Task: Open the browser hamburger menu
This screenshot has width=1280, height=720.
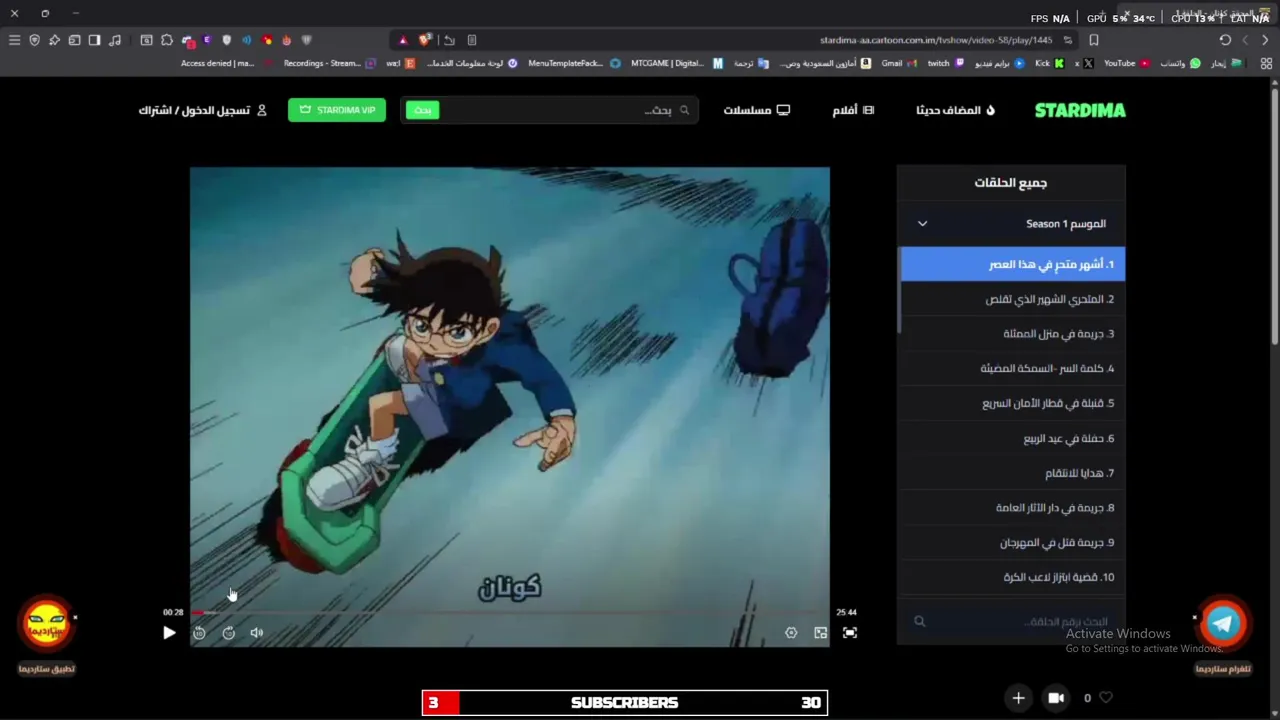Action: 14,40
